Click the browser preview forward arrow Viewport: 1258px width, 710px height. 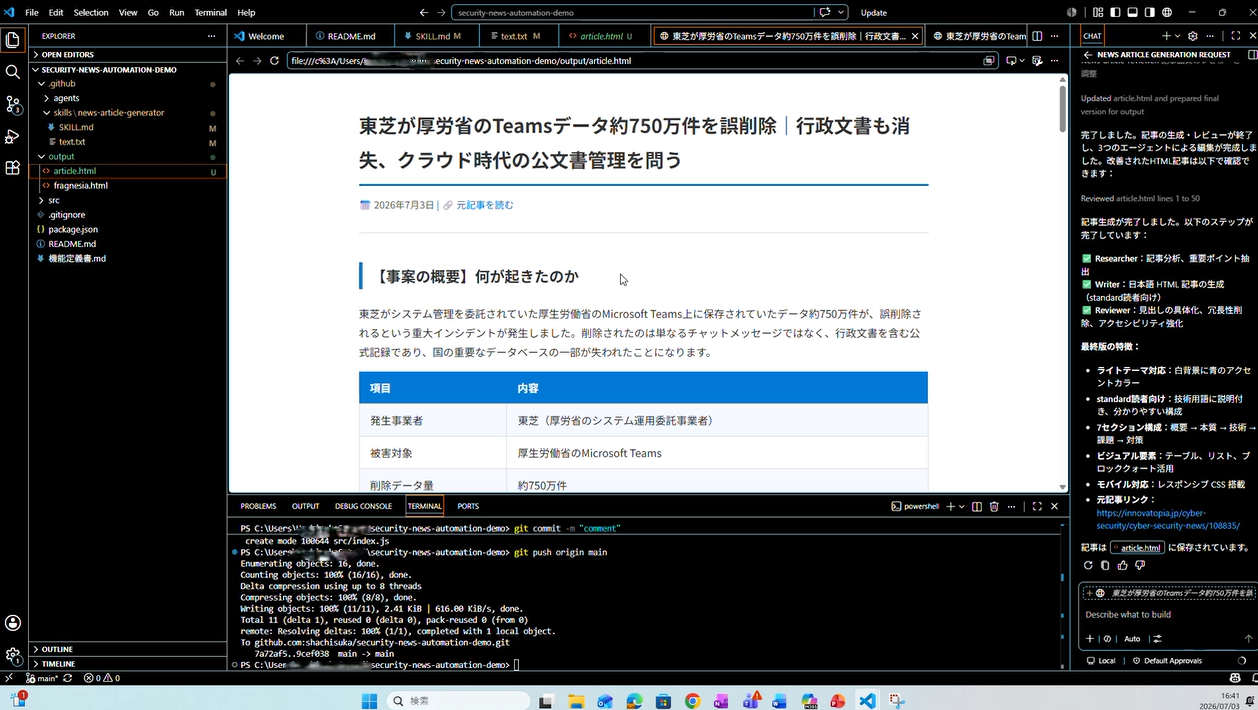click(257, 61)
